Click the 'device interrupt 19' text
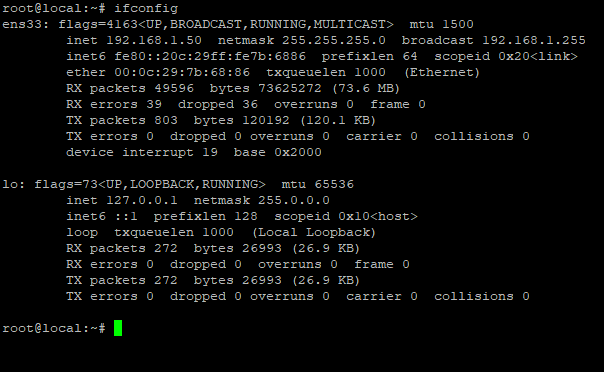Image resolution: width=604 pixels, height=372 pixels. point(142,152)
